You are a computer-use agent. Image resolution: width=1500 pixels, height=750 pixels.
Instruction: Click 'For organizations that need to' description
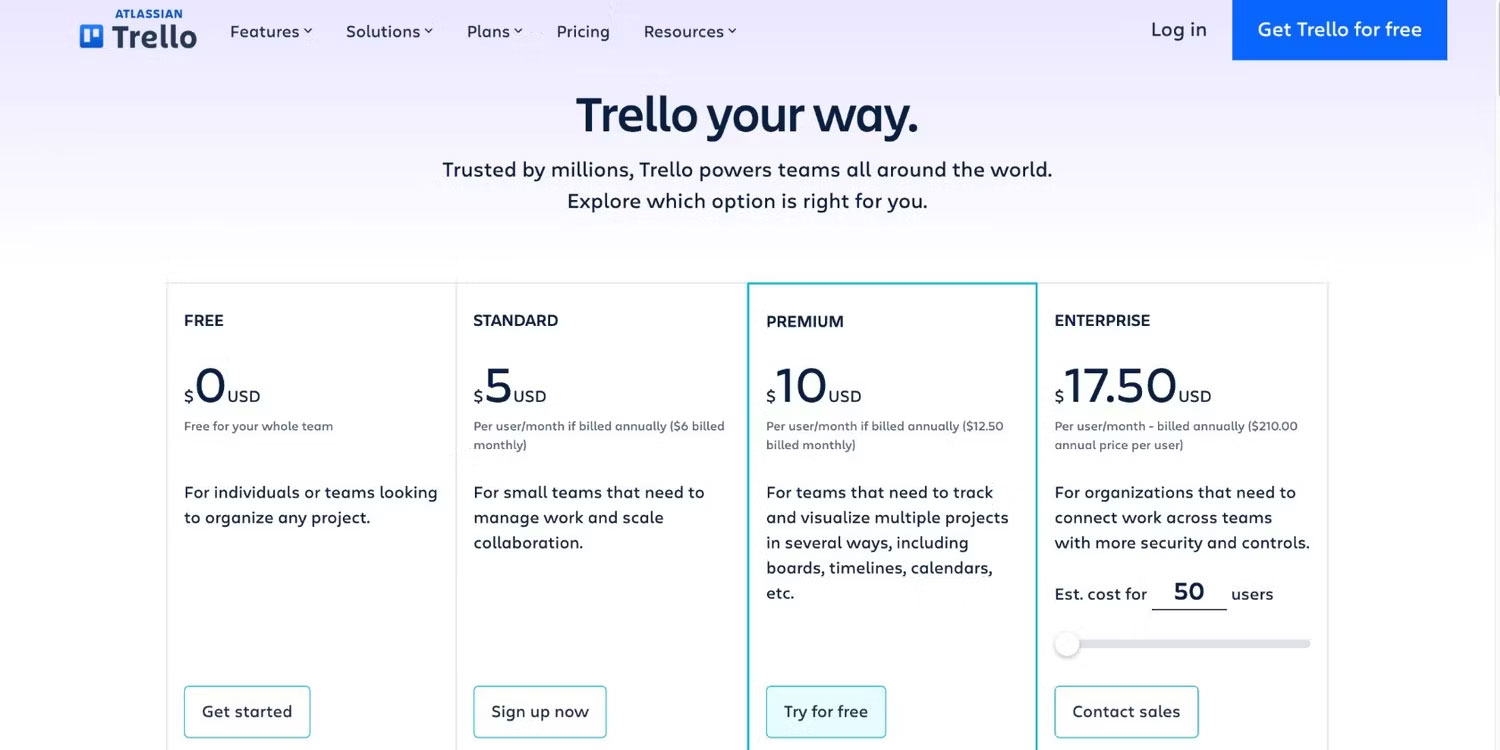[x=1182, y=518]
